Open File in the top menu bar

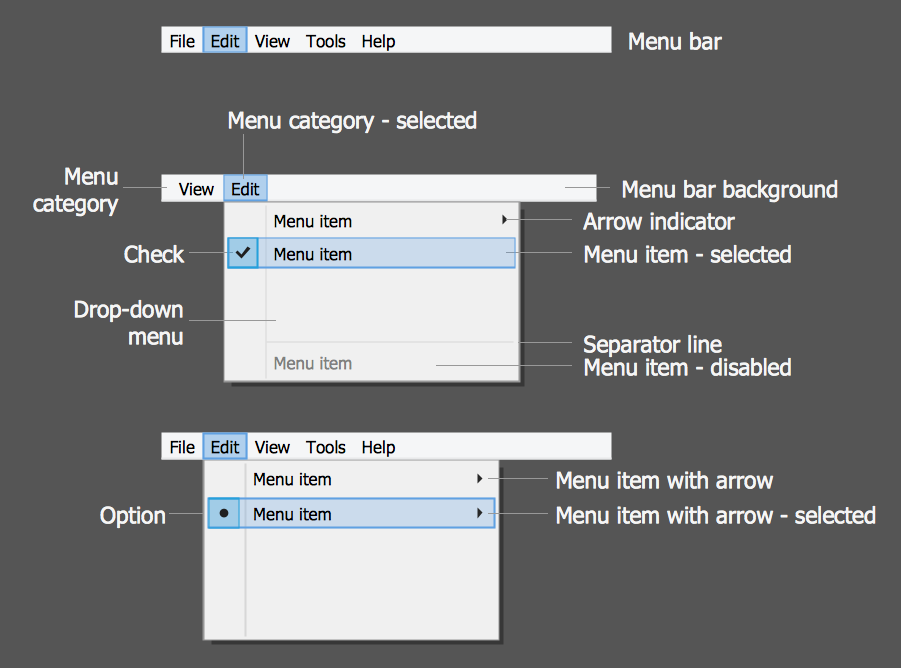[x=182, y=41]
